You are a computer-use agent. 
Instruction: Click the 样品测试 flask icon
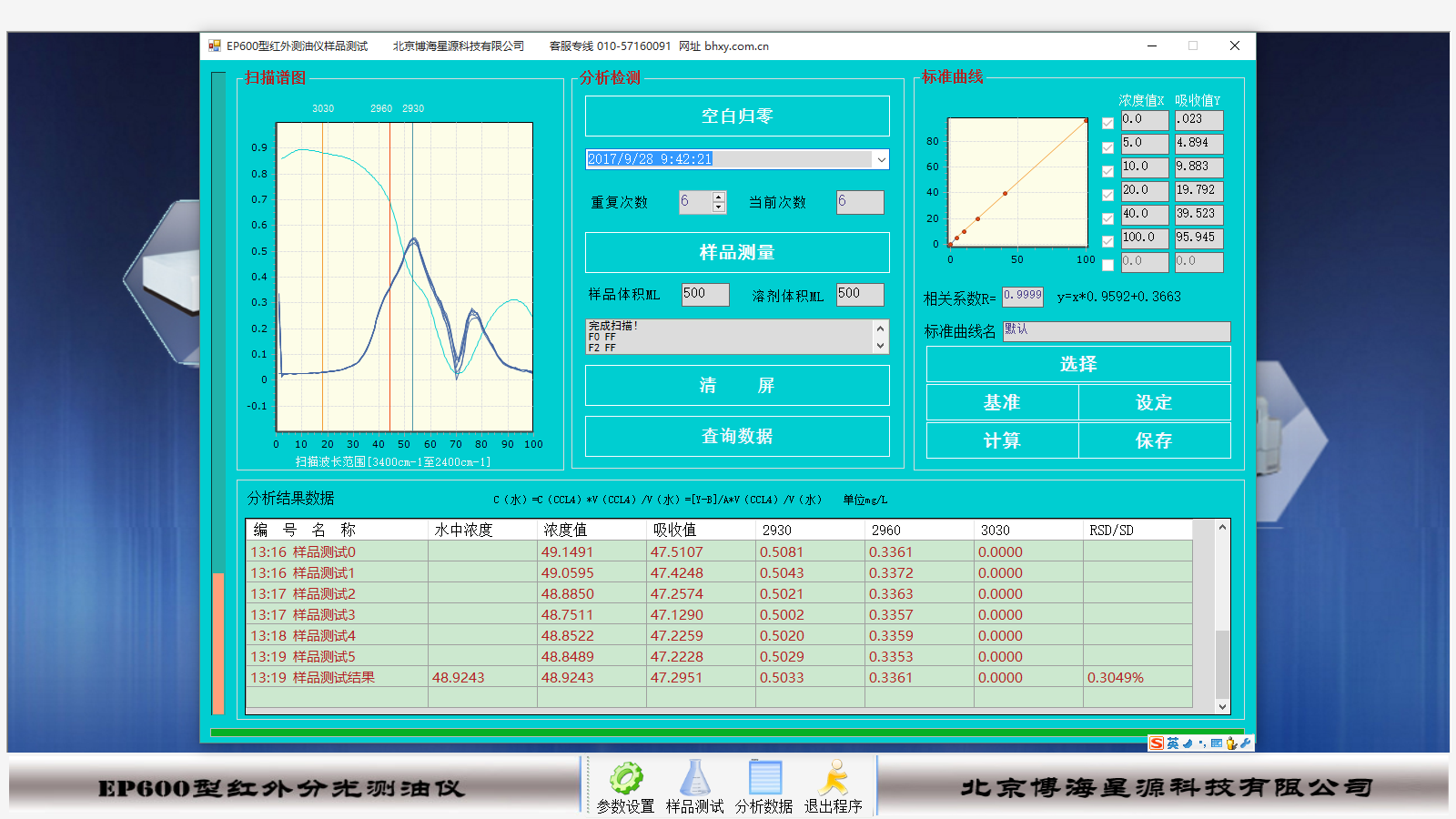pyautogui.click(x=694, y=780)
